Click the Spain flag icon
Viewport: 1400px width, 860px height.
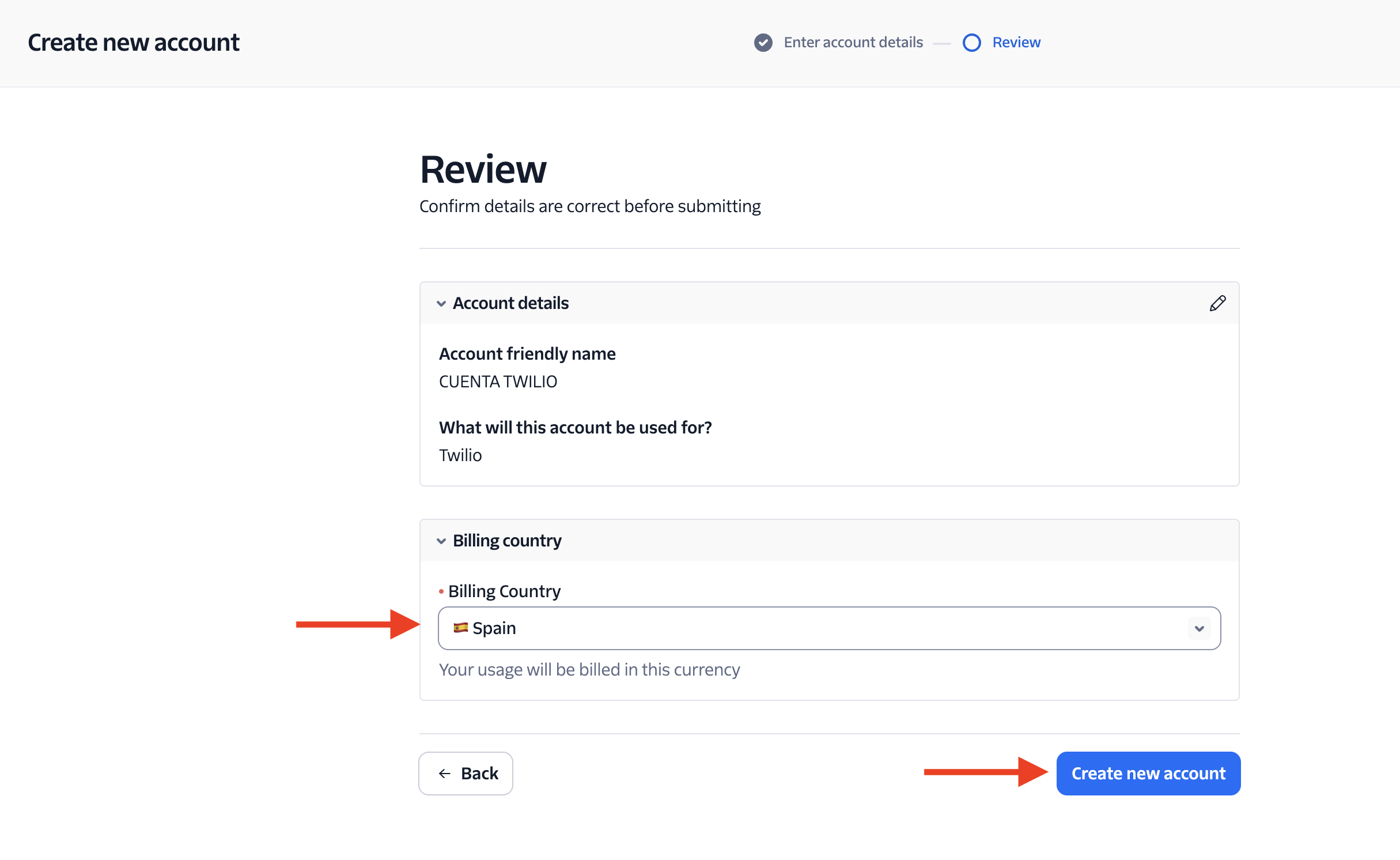coord(460,628)
